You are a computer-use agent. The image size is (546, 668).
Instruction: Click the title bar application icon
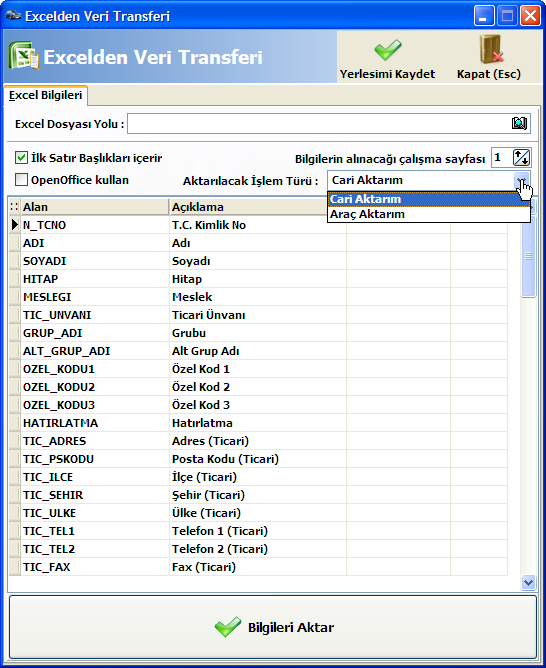(13, 16)
